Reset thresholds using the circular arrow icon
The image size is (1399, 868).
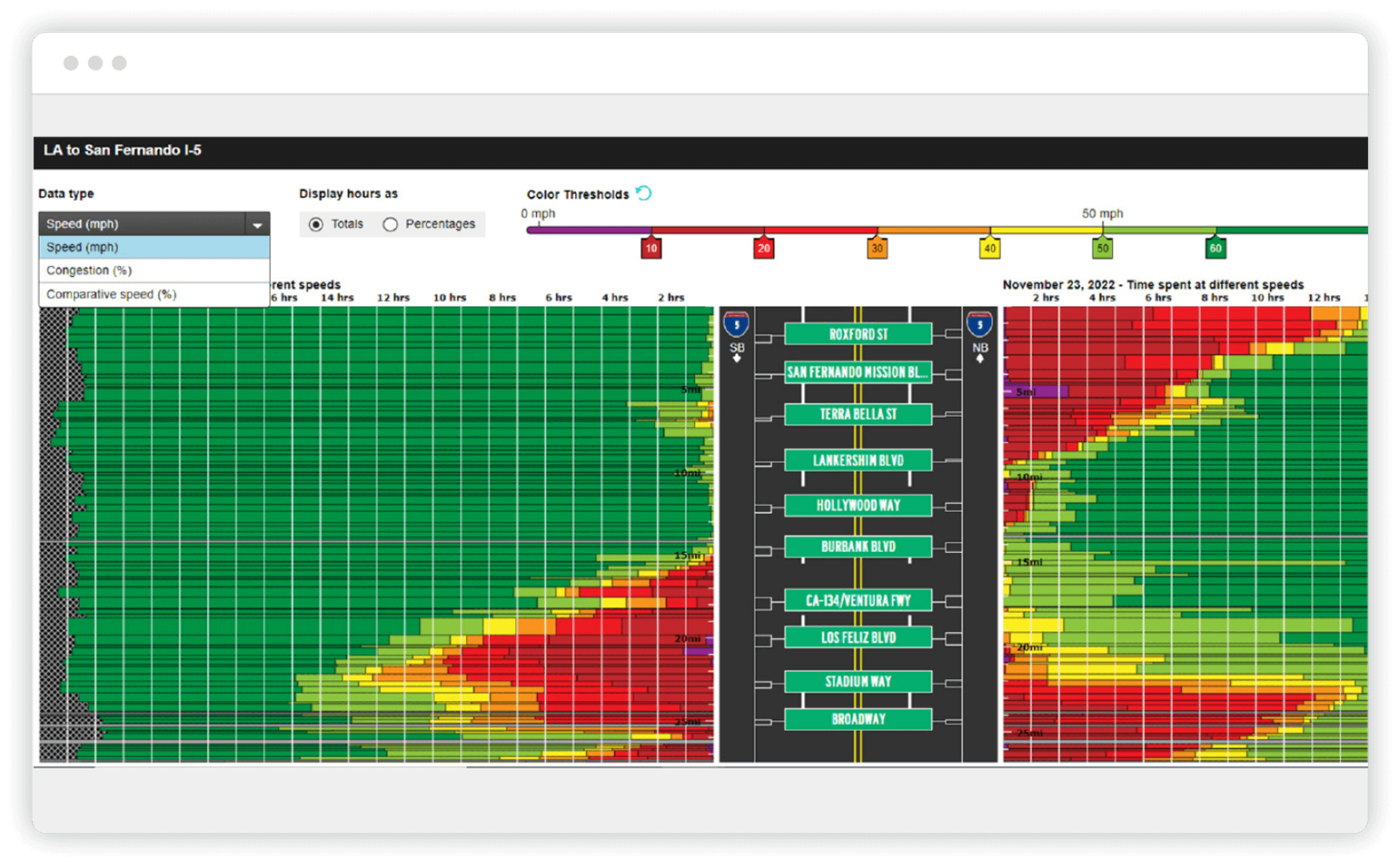point(644,192)
